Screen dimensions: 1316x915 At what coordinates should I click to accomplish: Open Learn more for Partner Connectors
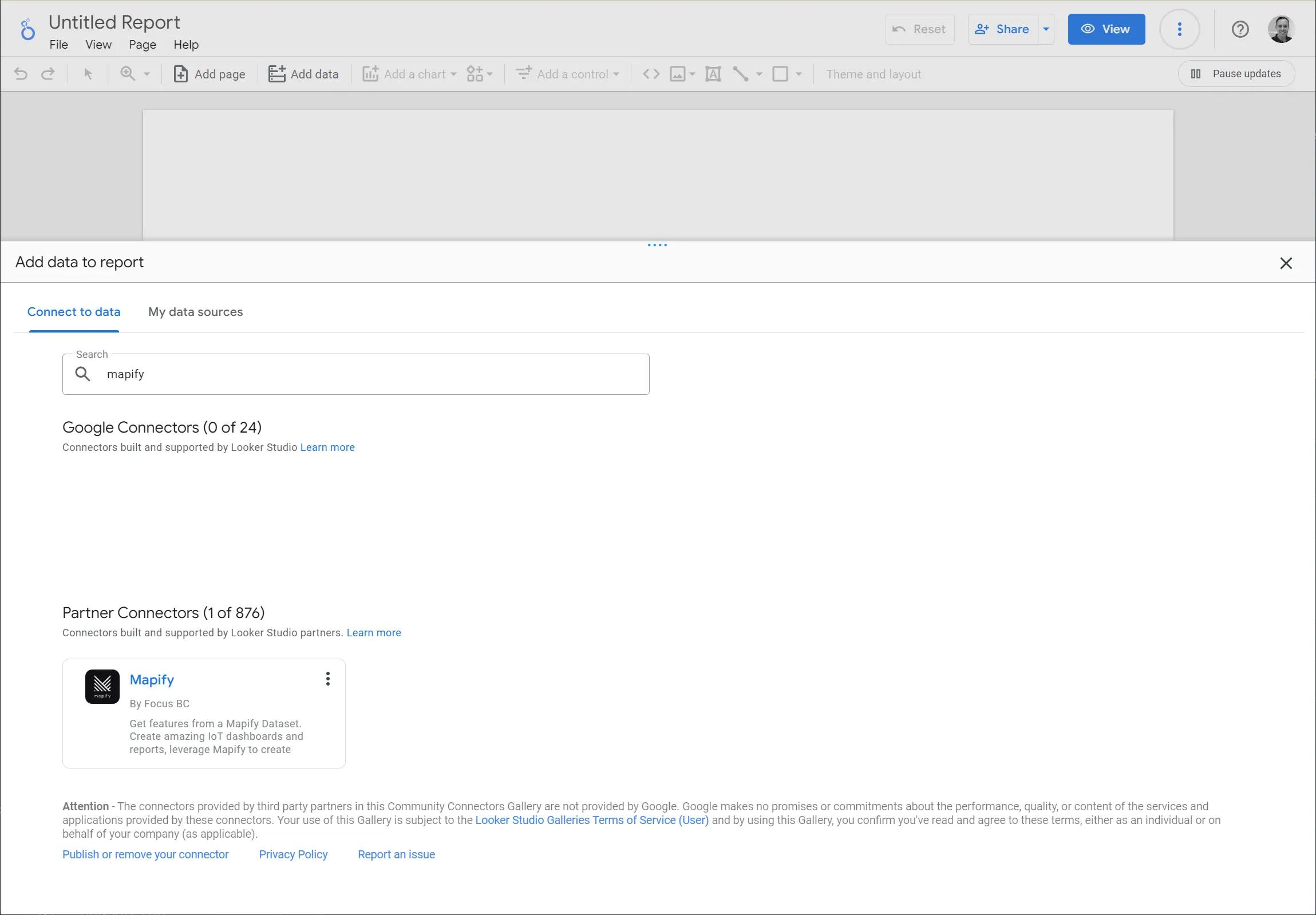(374, 633)
